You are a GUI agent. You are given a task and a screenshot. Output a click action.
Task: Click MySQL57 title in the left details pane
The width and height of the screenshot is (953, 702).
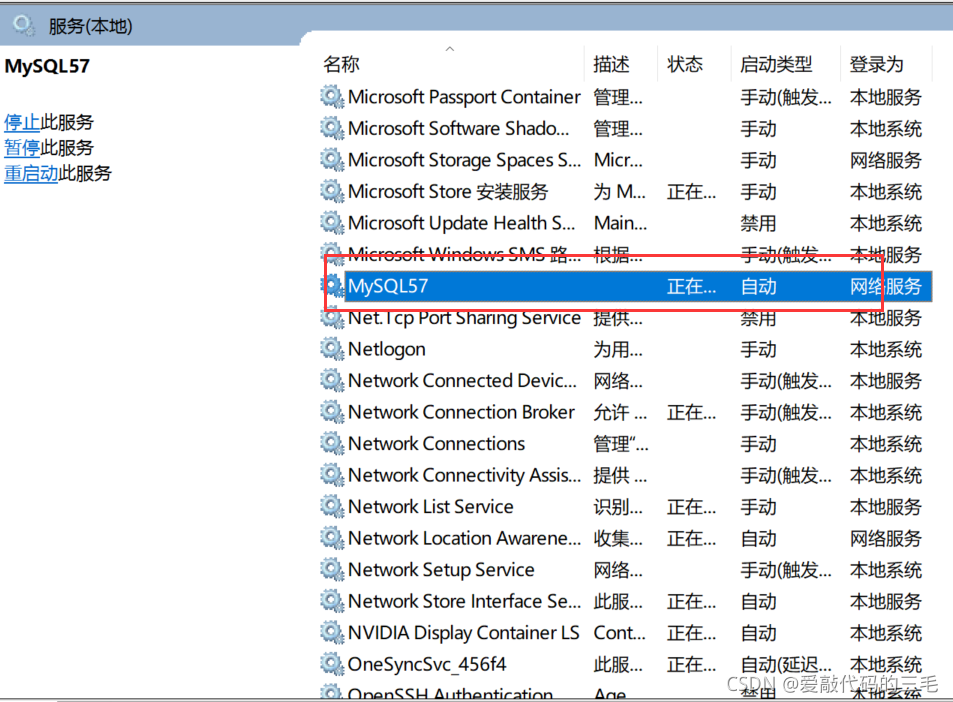(x=47, y=66)
